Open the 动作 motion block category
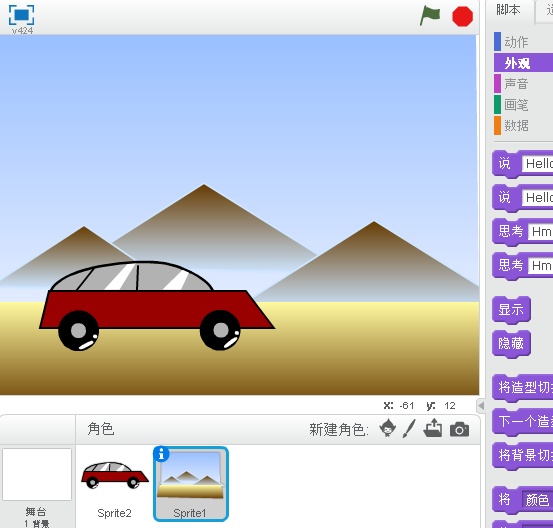This screenshot has height=528, width=553. 523,42
